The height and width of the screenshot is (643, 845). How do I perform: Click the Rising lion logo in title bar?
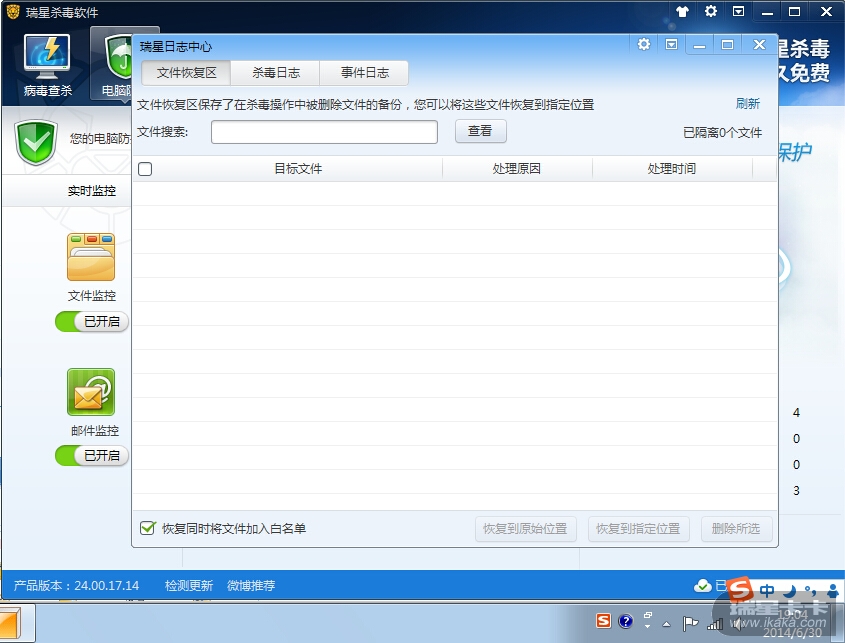pyautogui.click(x=13, y=11)
